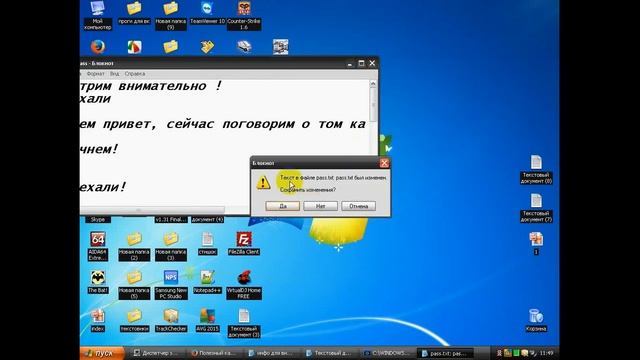Click the Notepad line "чнем!"
The image size is (640, 360).
(99, 149)
